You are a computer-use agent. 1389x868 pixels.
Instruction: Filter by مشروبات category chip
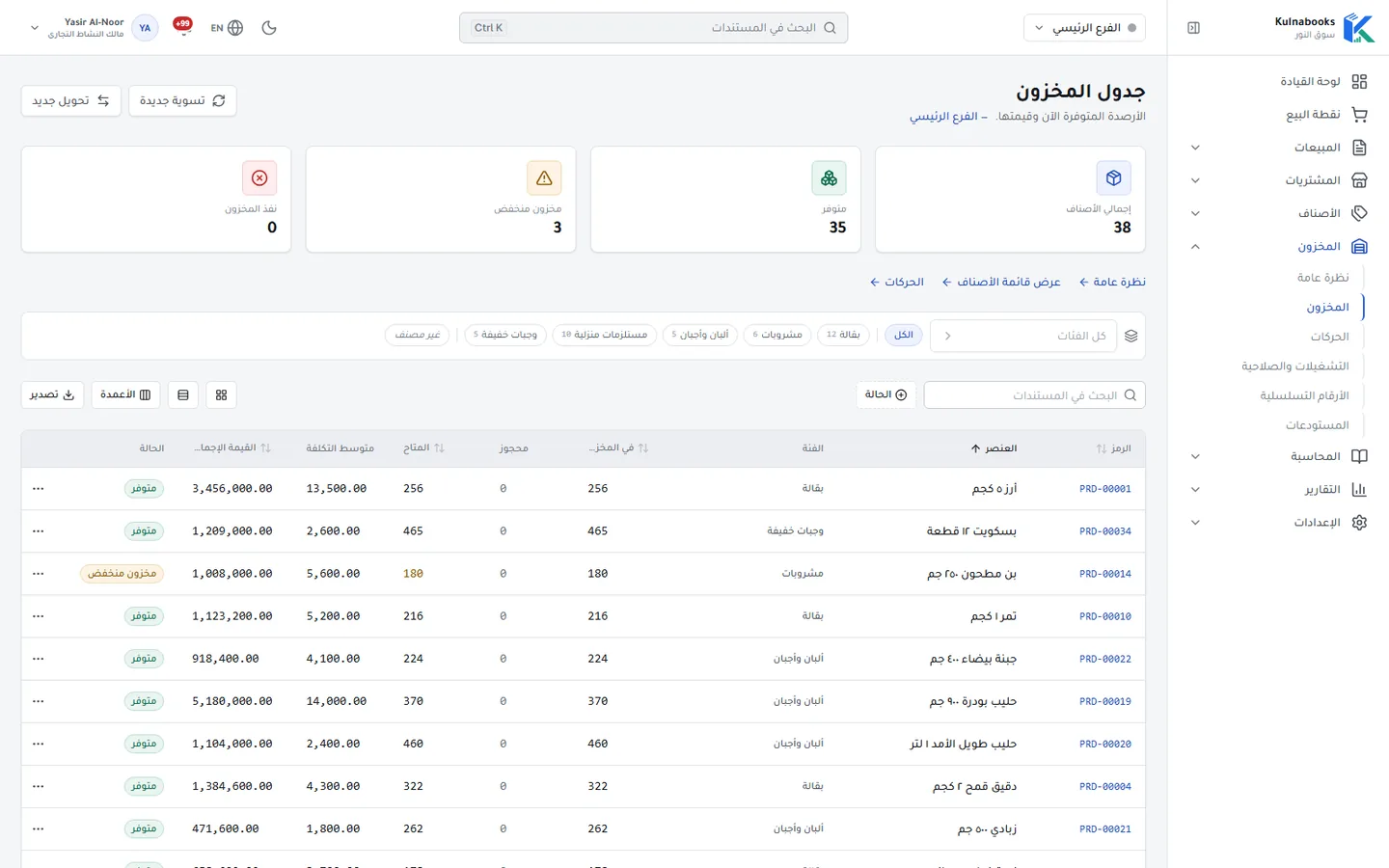[x=777, y=335]
